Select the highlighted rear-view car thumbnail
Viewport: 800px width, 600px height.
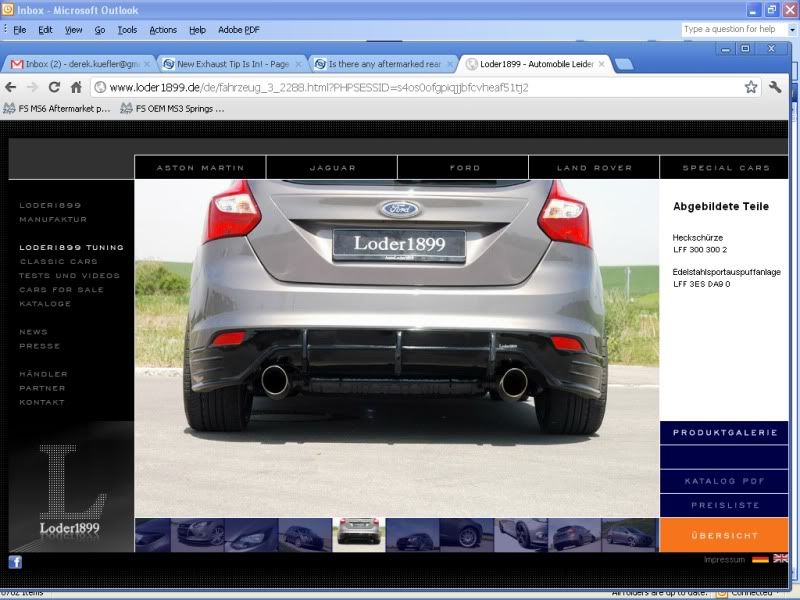[359, 535]
